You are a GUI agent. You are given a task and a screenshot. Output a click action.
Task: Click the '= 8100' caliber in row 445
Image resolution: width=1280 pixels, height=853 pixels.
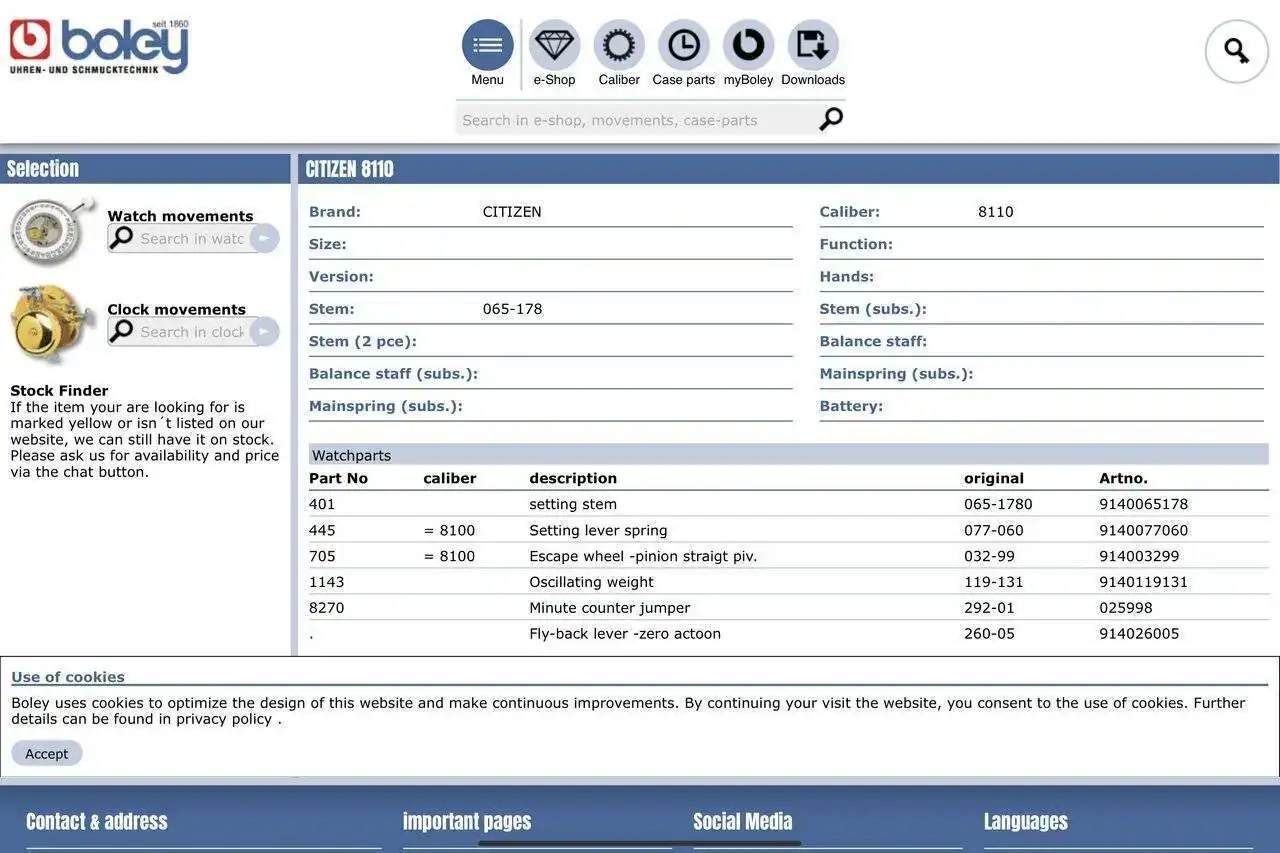click(x=449, y=530)
